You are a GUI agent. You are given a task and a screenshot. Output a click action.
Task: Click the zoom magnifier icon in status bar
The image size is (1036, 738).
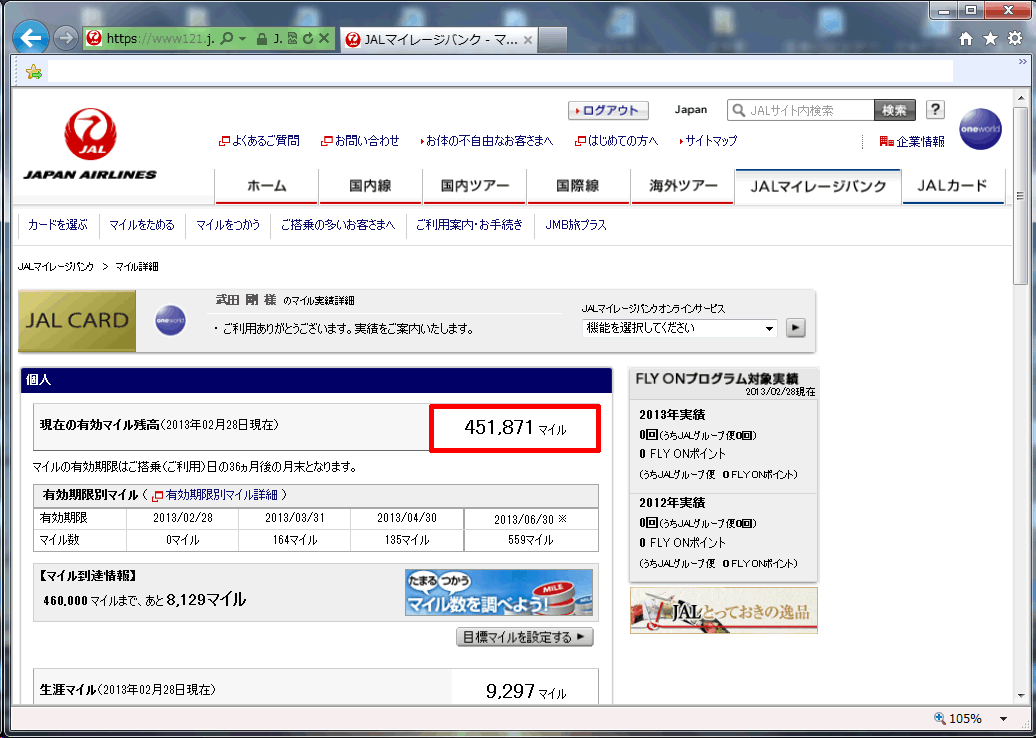pos(940,718)
